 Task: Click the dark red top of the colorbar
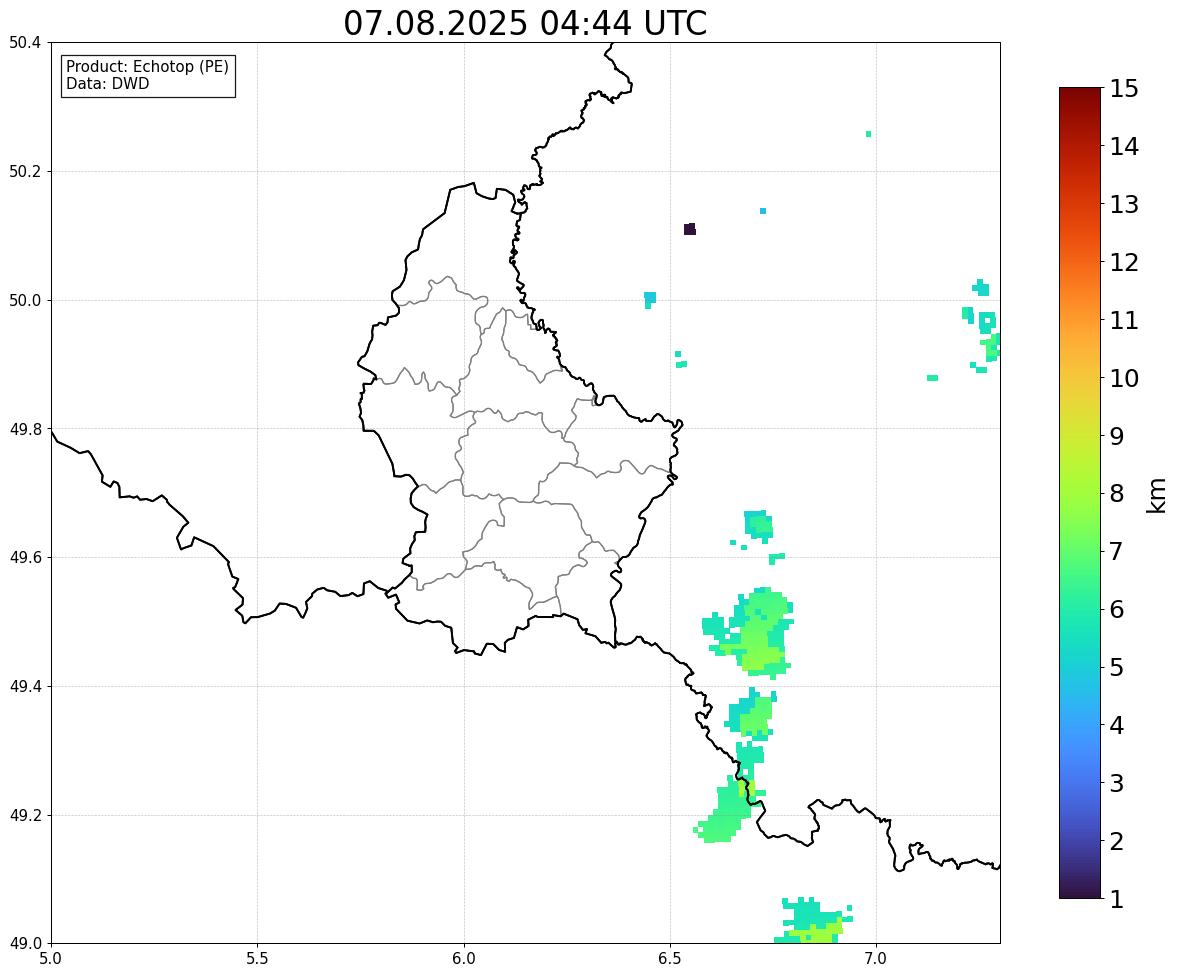[x=1080, y=95]
